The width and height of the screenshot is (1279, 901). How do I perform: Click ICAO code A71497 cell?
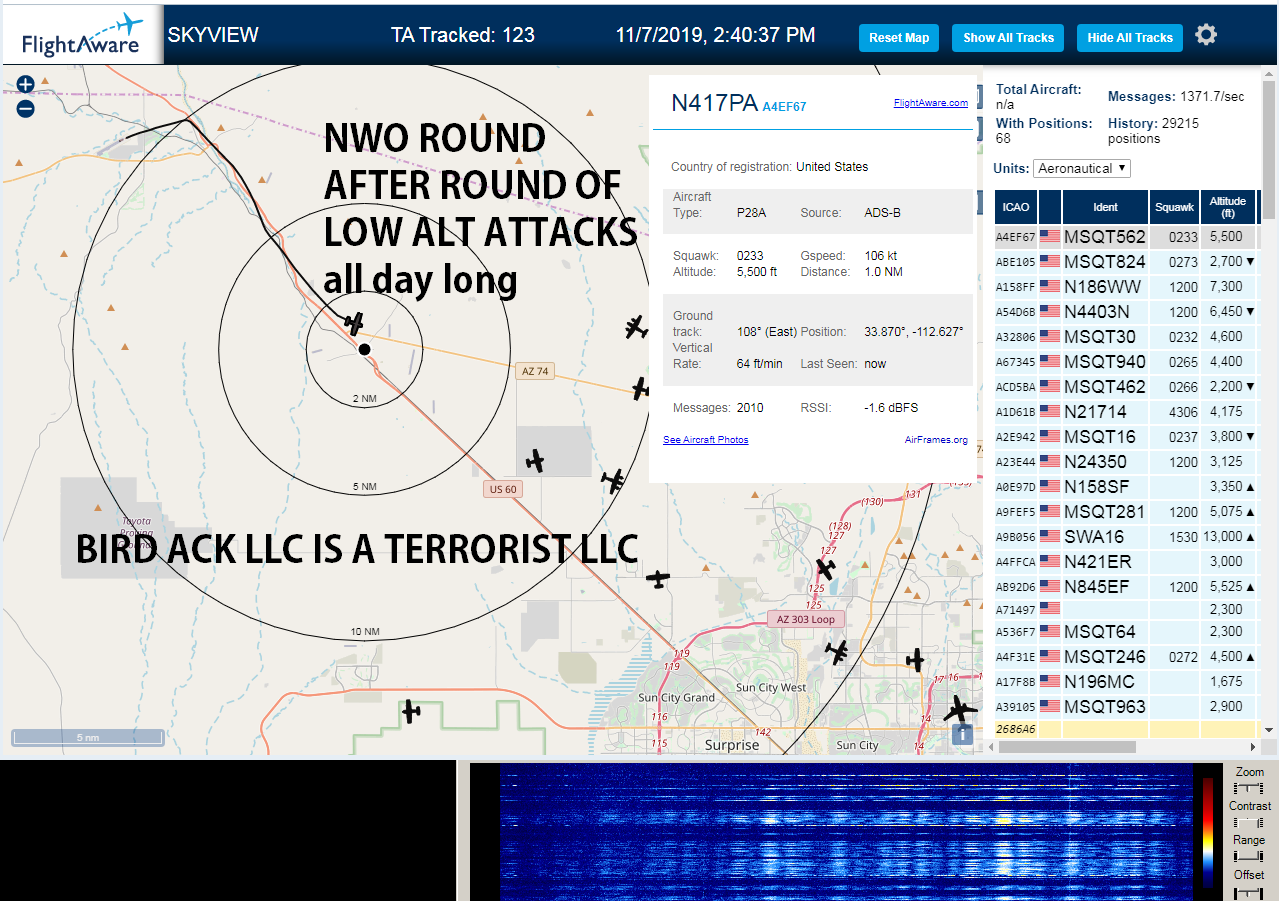[1016, 609]
